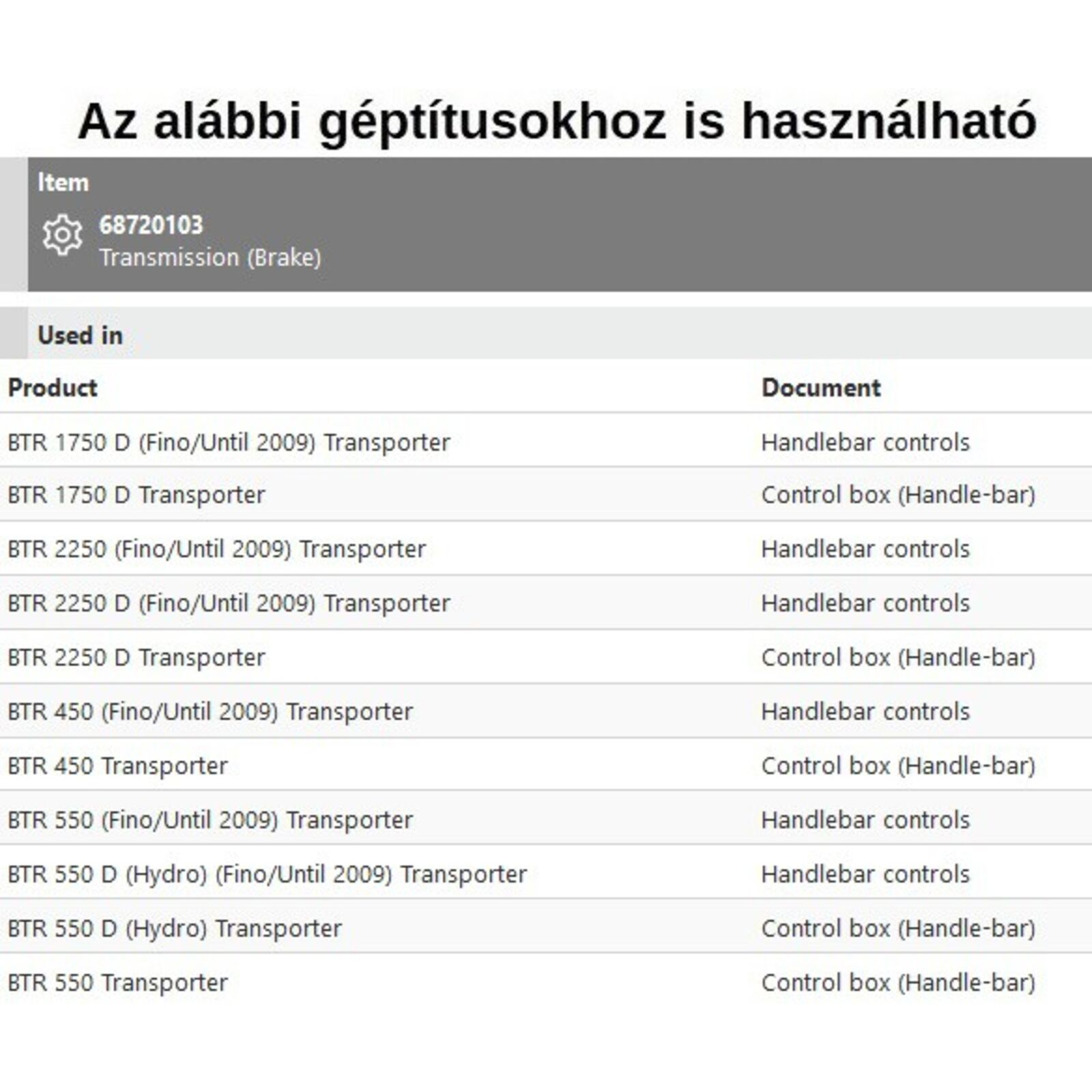Open the BTR 1750 D Transporter product
This screenshot has height=1092, width=1092.
coord(136,495)
